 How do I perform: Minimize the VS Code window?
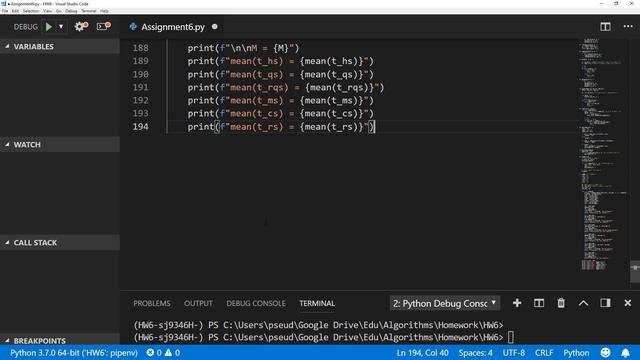pyautogui.click(x=601, y=4)
